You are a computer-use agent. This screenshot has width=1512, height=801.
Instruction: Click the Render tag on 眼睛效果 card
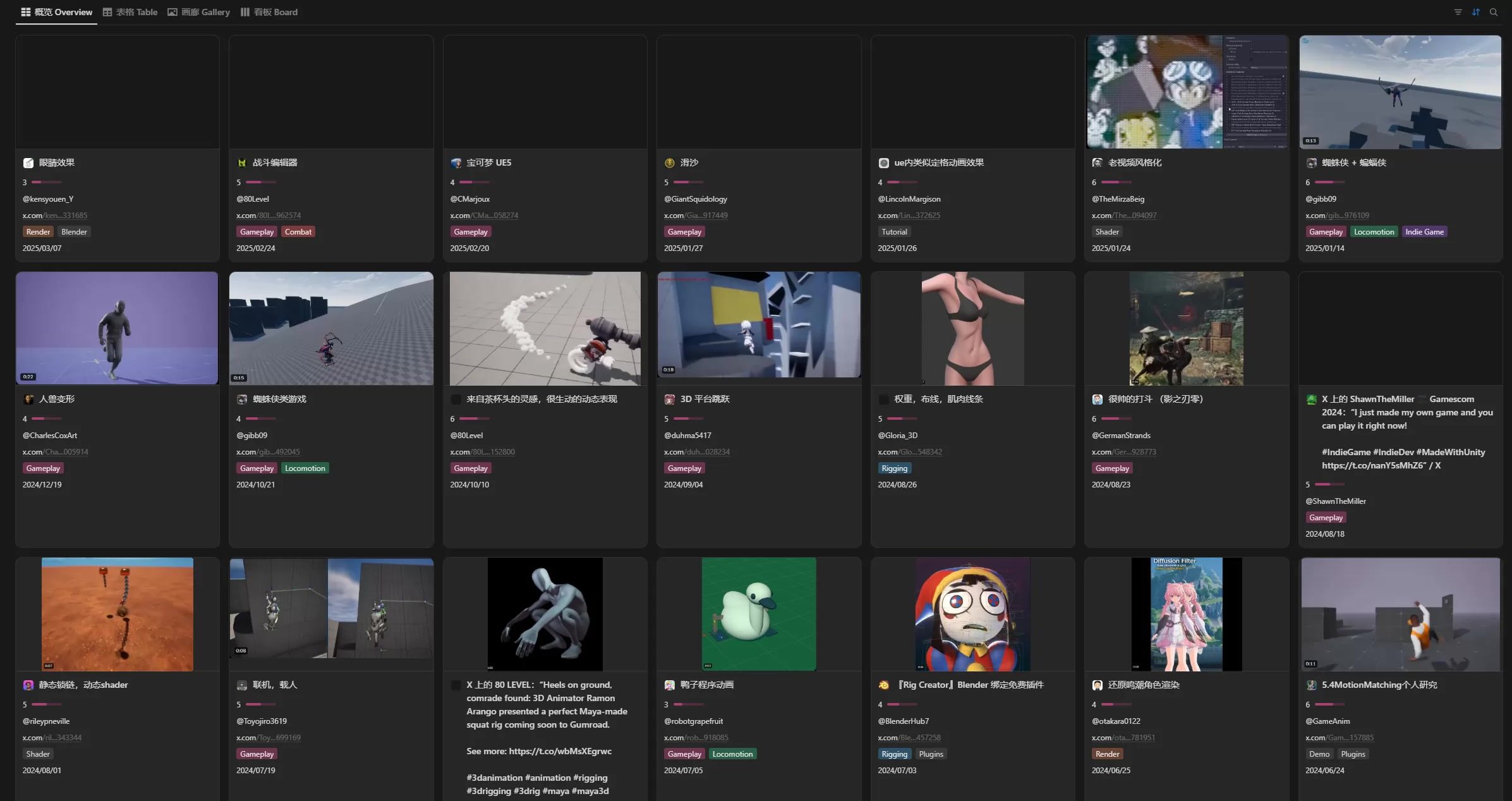(x=38, y=232)
